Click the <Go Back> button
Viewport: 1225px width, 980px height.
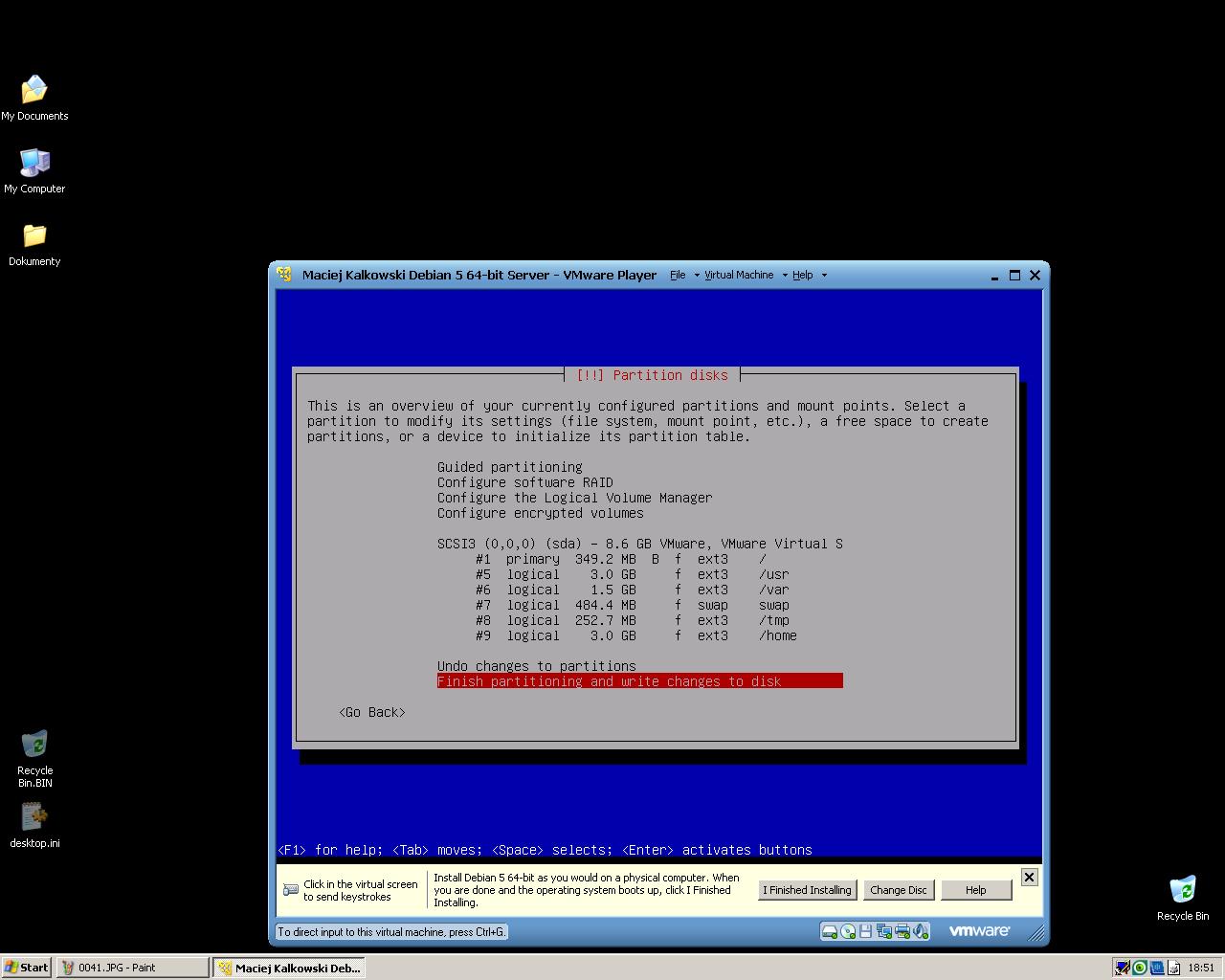[x=372, y=712]
